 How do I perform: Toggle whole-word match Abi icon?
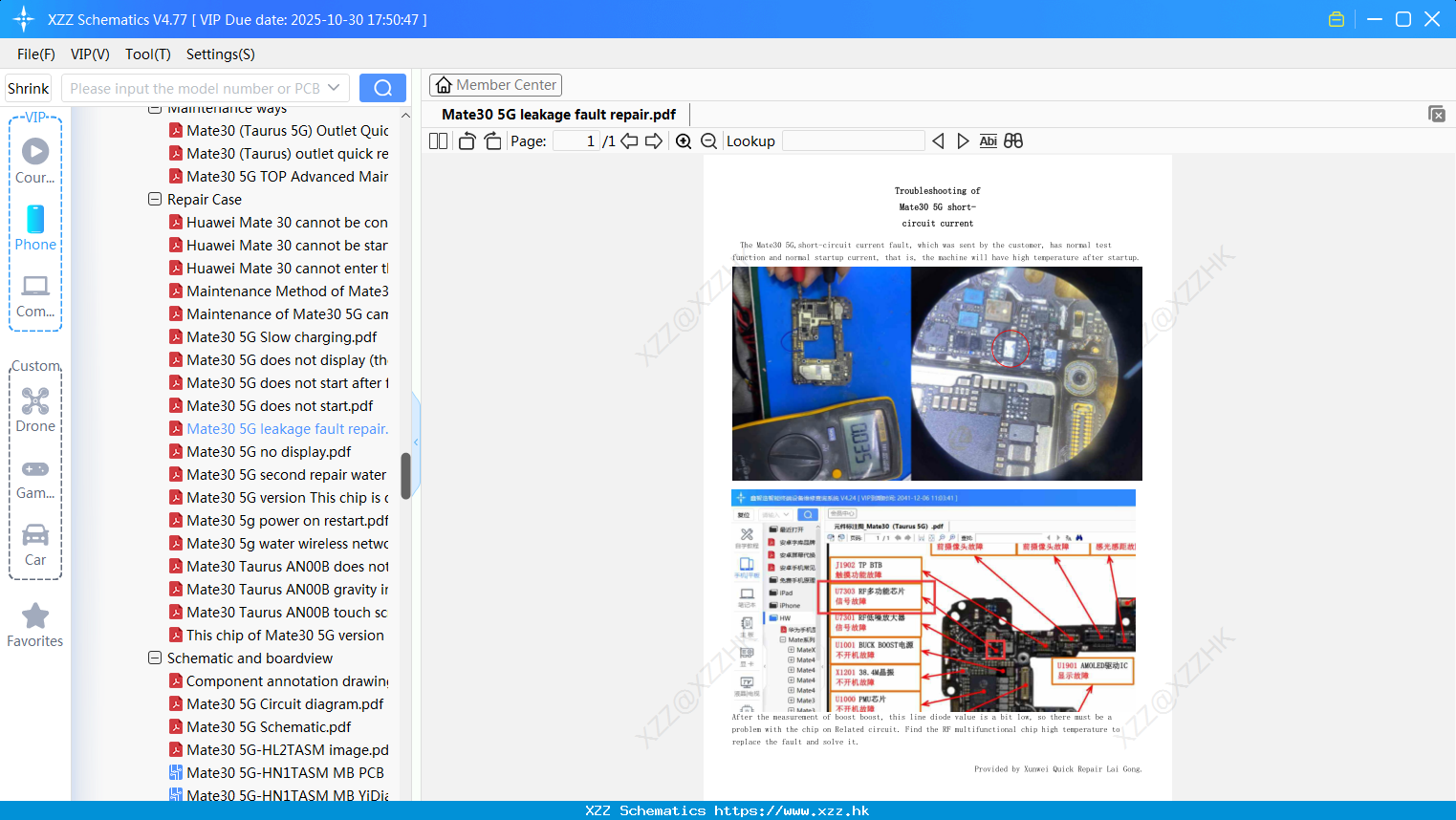[x=988, y=140]
